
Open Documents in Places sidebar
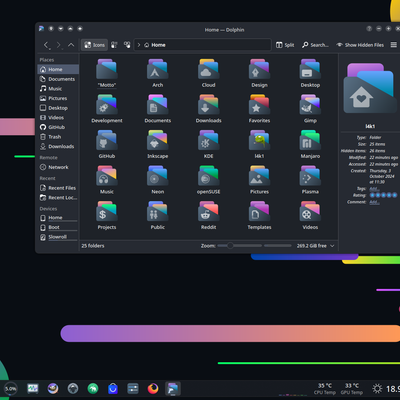coord(58,79)
